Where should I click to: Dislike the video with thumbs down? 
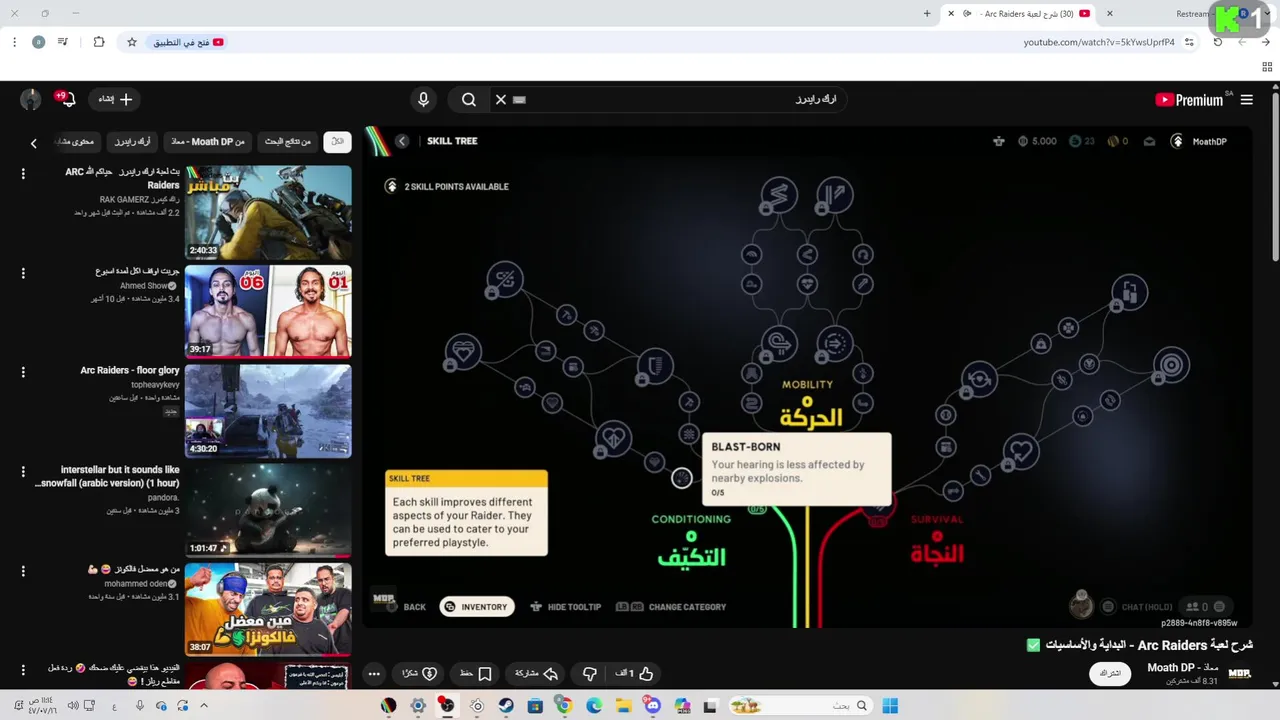coord(589,674)
